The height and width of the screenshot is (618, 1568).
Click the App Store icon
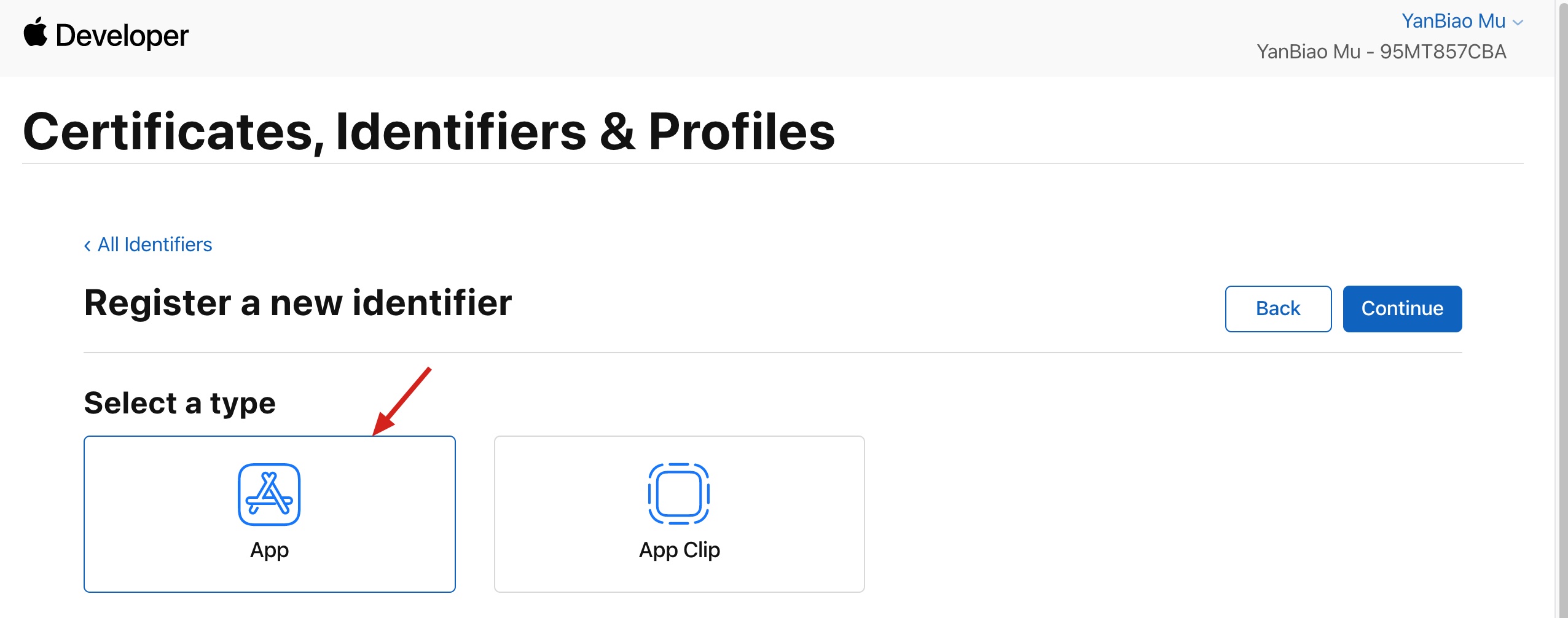269,494
